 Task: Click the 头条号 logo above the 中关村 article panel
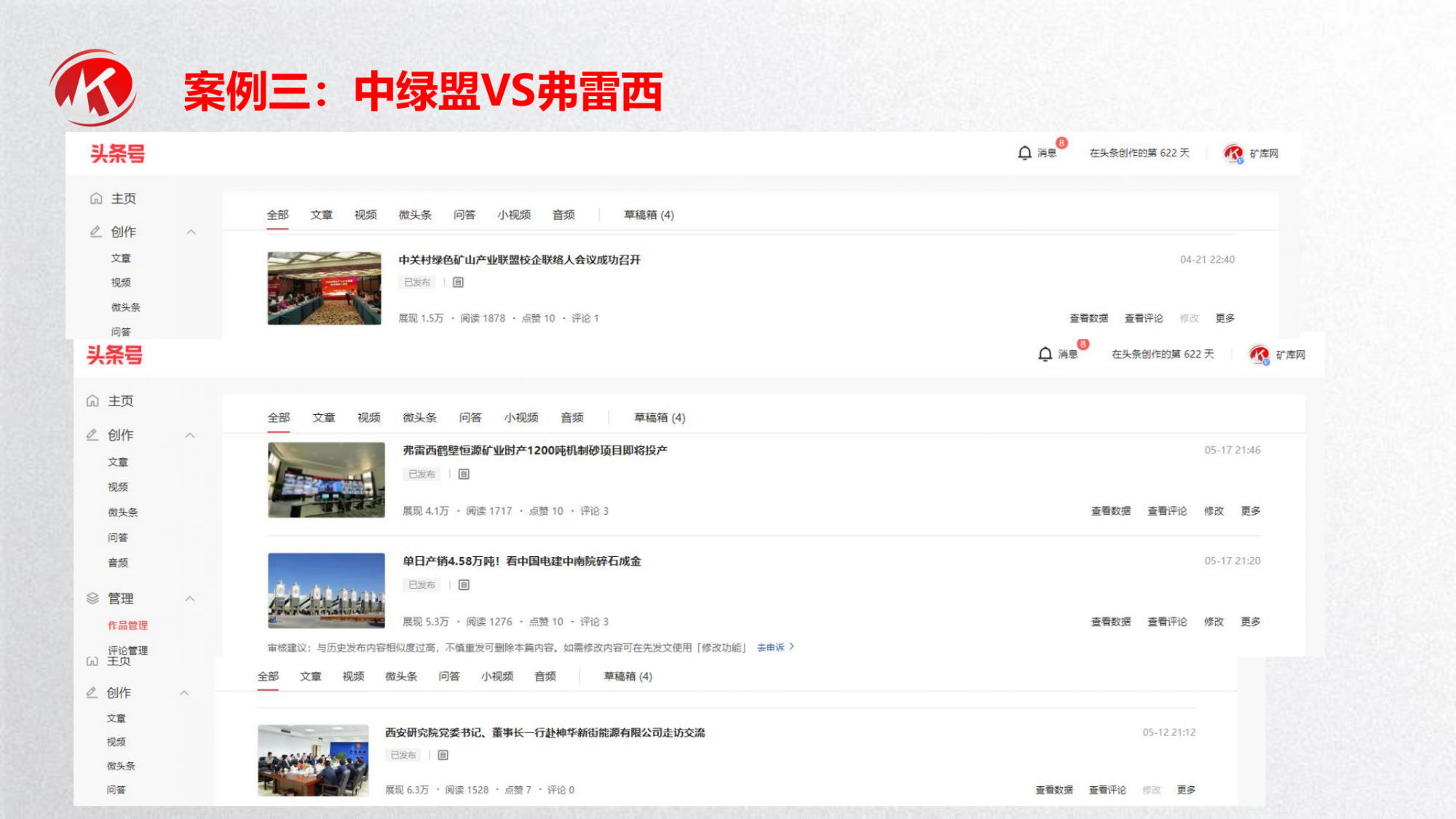click(117, 154)
